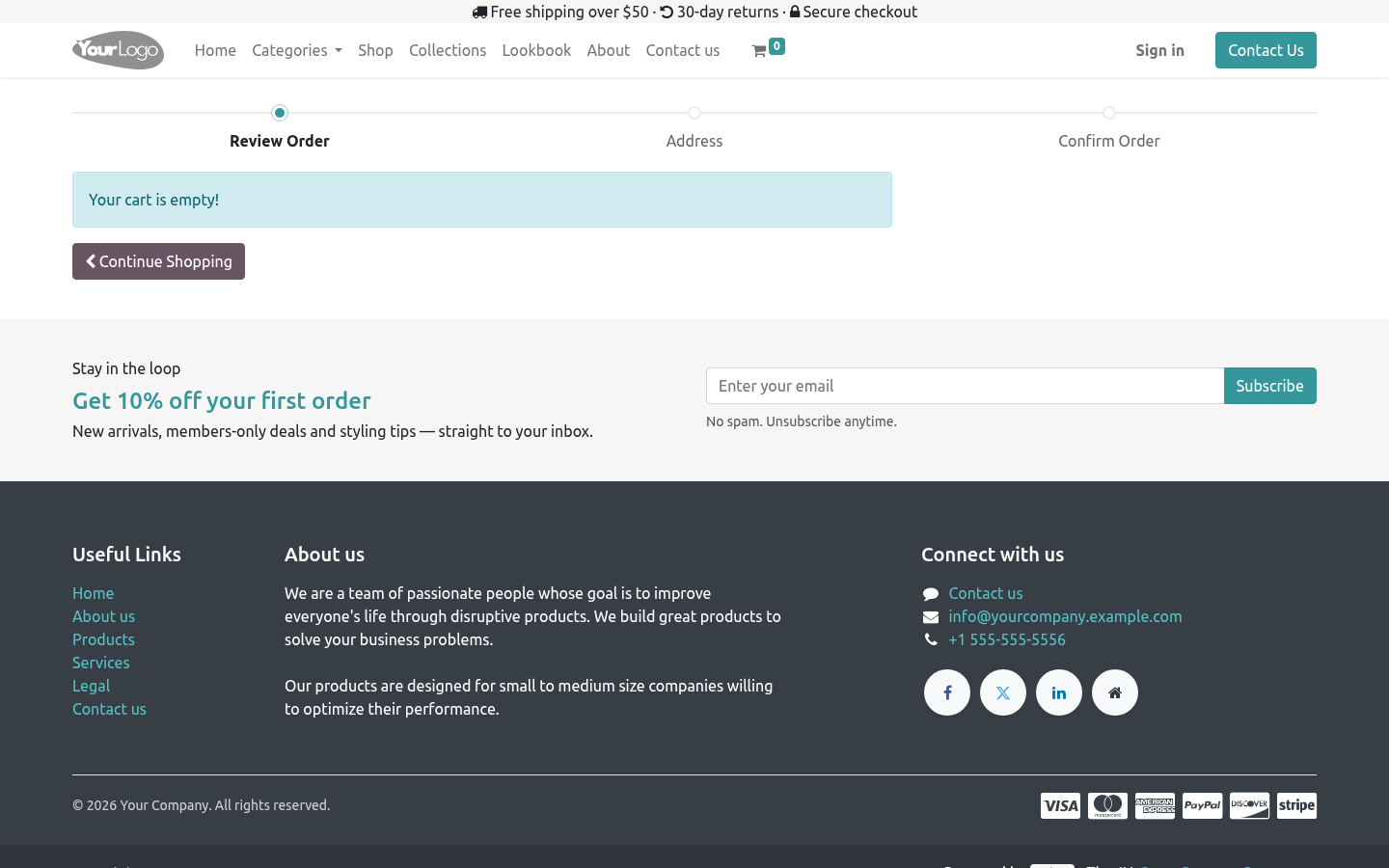Open the LinkedIn social icon
Screen dimensions: 1389x868
1059,692
